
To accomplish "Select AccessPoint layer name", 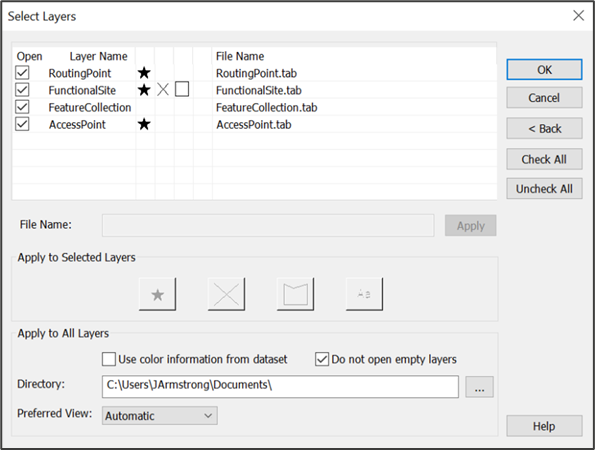I will [77, 124].
